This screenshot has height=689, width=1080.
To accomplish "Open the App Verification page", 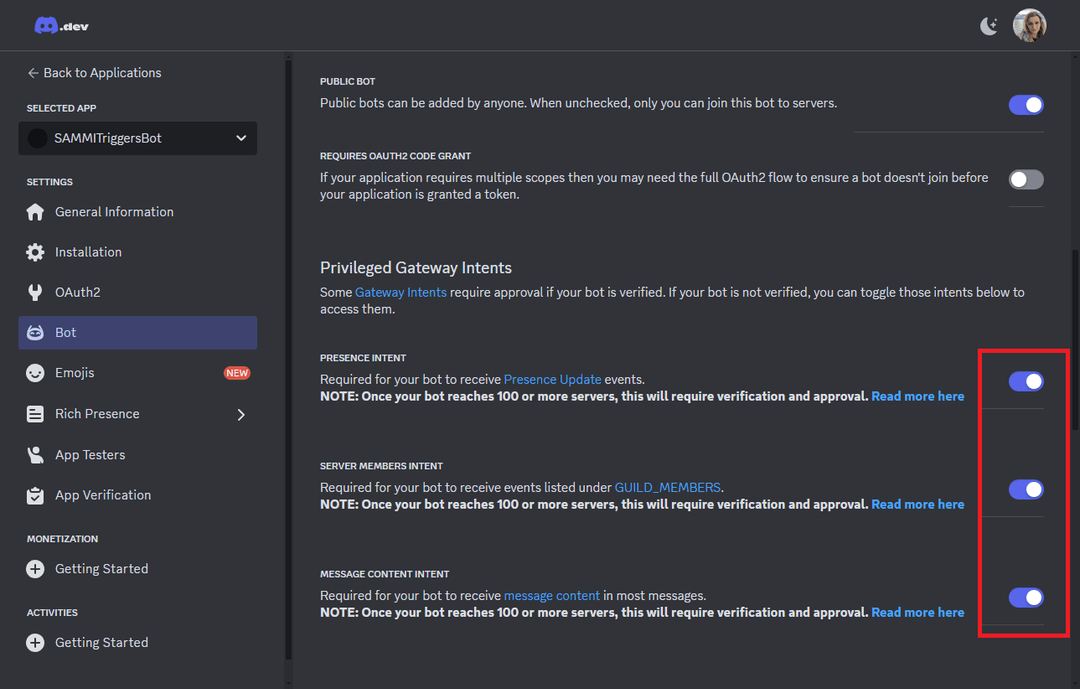I will pos(138,495).
